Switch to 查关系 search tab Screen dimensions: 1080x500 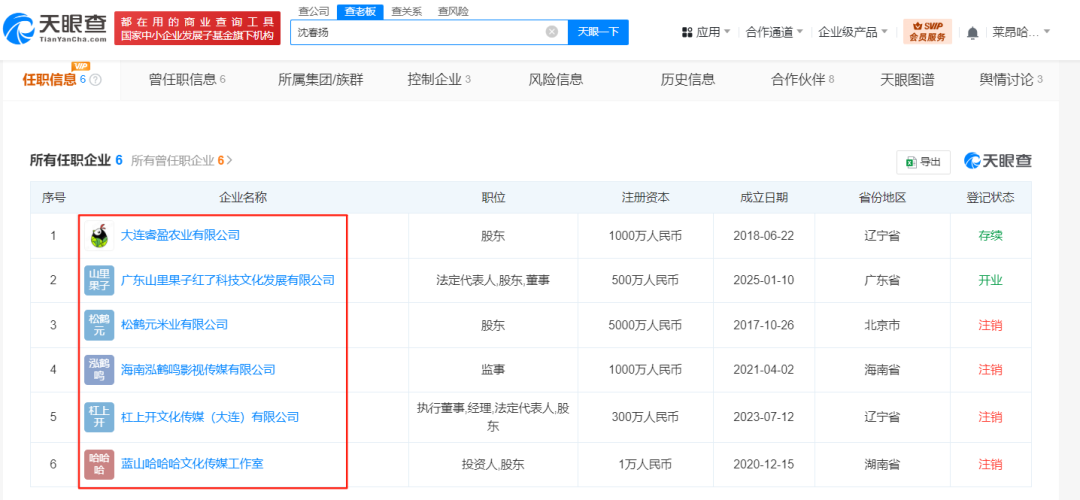point(406,11)
